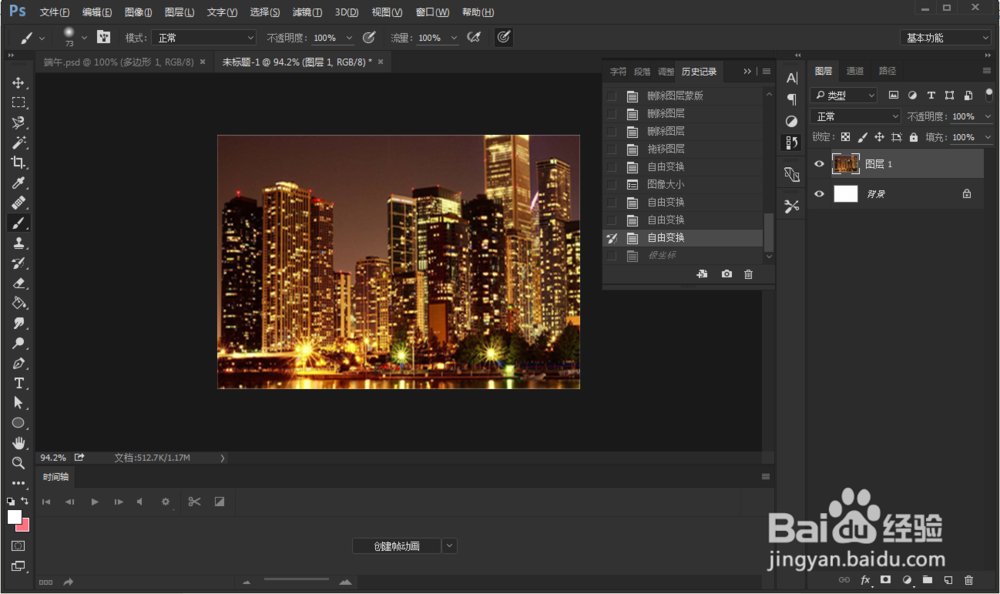Create new snapshot camera icon in History

[x=726, y=274]
